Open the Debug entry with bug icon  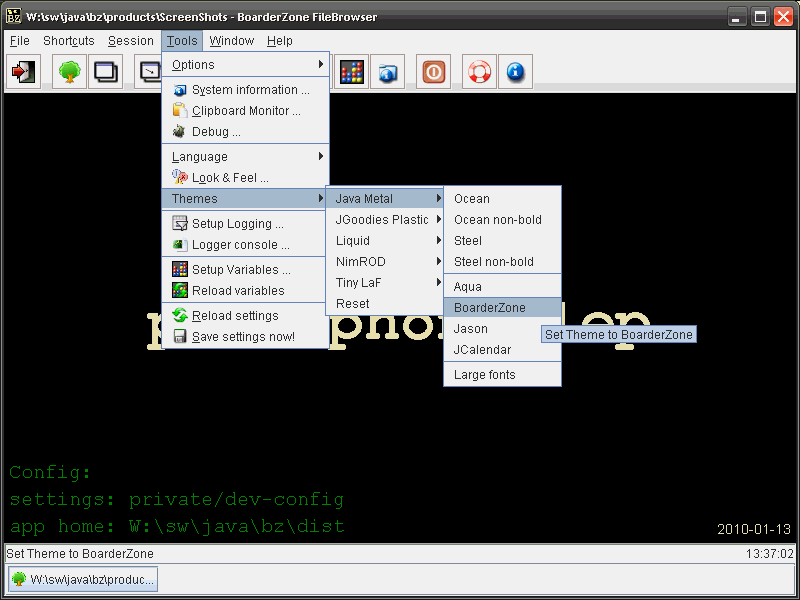[x=245, y=132]
